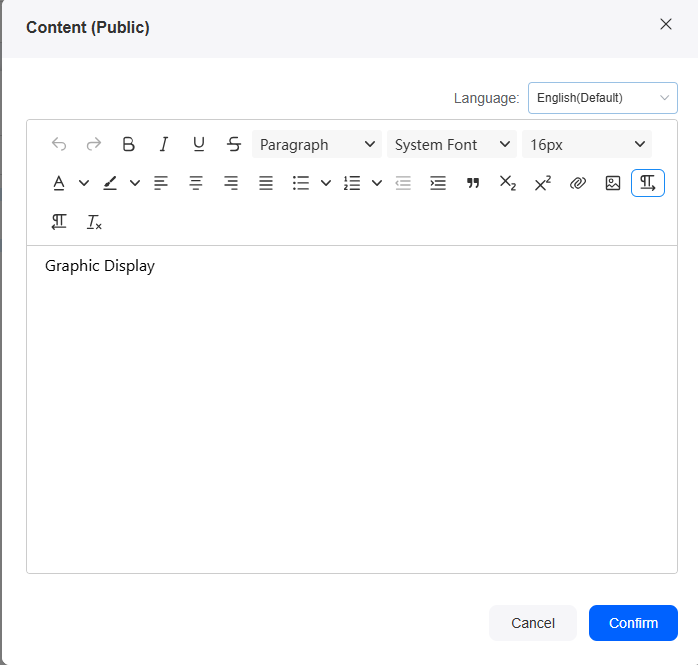Apply superscript formatting
The width and height of the screenshot is (698, 665).
543,183
